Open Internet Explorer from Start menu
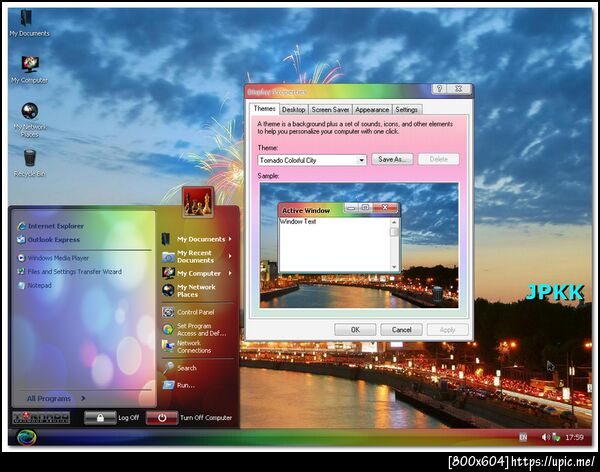600x472 pixels. pos(51,226)
